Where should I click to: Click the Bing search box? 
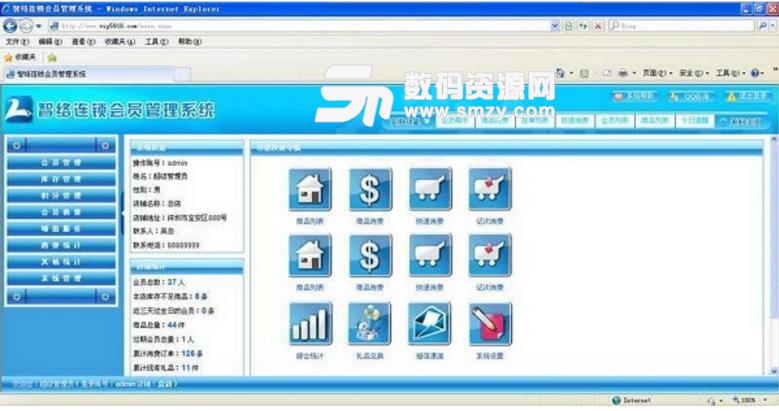click(x=690, y=25)
